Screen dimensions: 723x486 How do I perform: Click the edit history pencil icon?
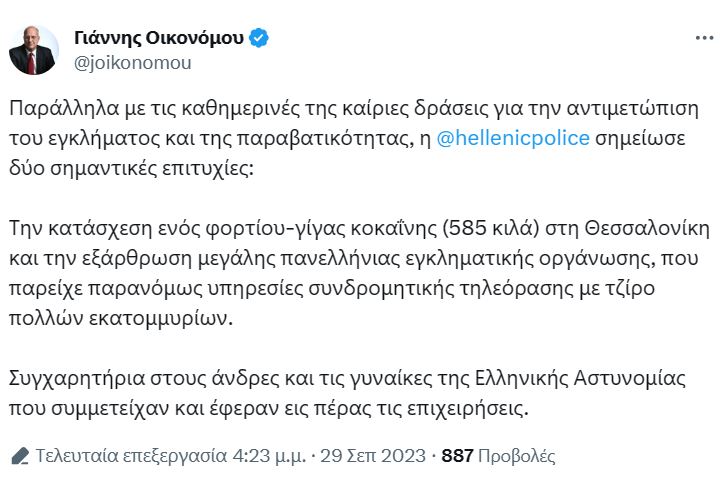pos(19,456)
